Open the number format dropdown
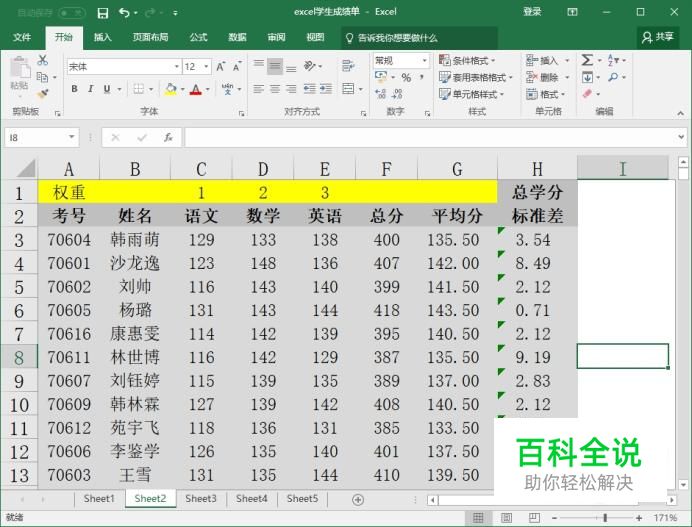Screen dimensions: 692x527 (x=425, y=60)
